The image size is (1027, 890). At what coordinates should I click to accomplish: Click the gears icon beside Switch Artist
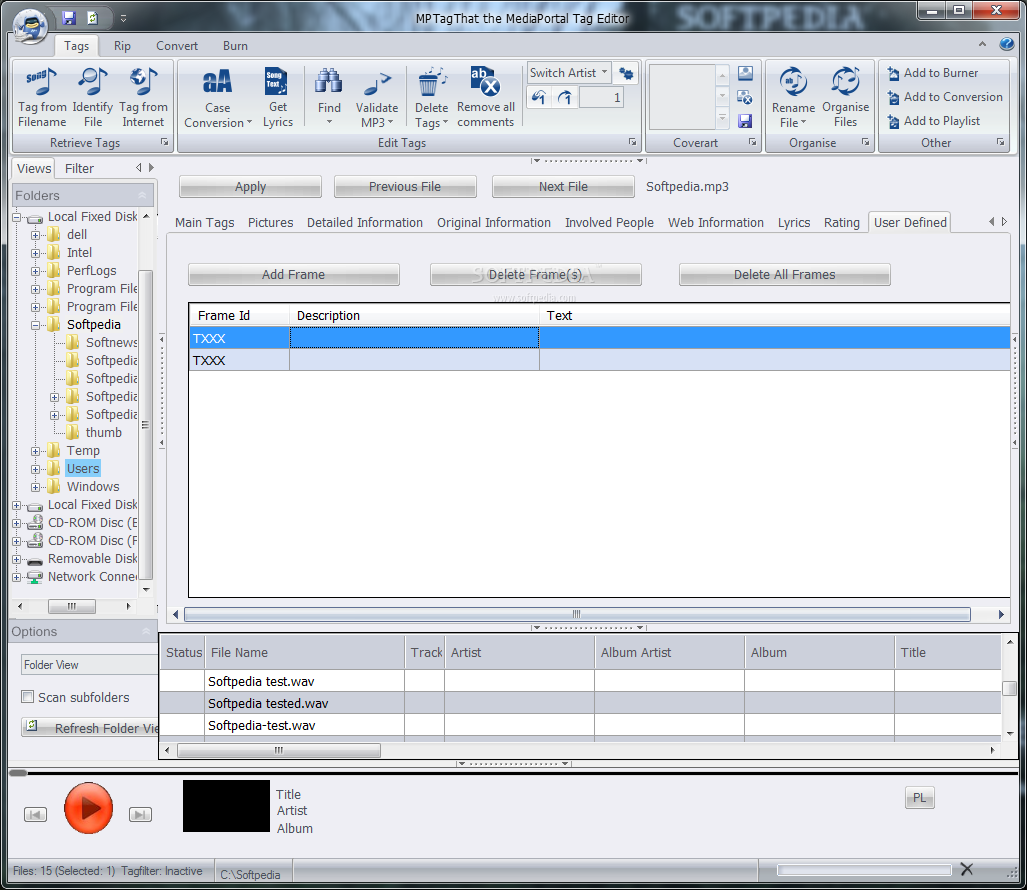point(626,73)
